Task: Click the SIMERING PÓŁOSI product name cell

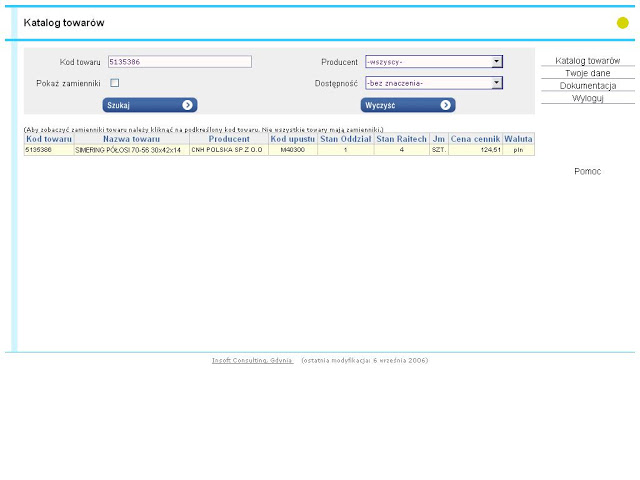Action: click(128, 149)
